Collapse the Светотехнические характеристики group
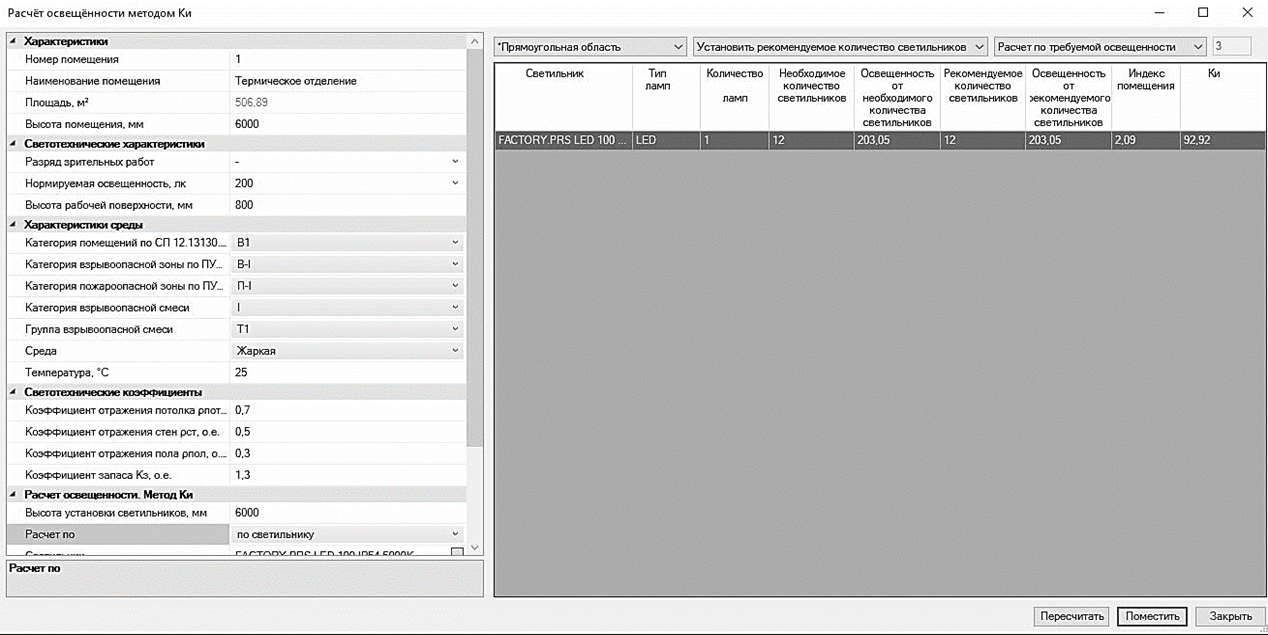Viewport: 1268px width, 635px height. click(x=13, y=144)
